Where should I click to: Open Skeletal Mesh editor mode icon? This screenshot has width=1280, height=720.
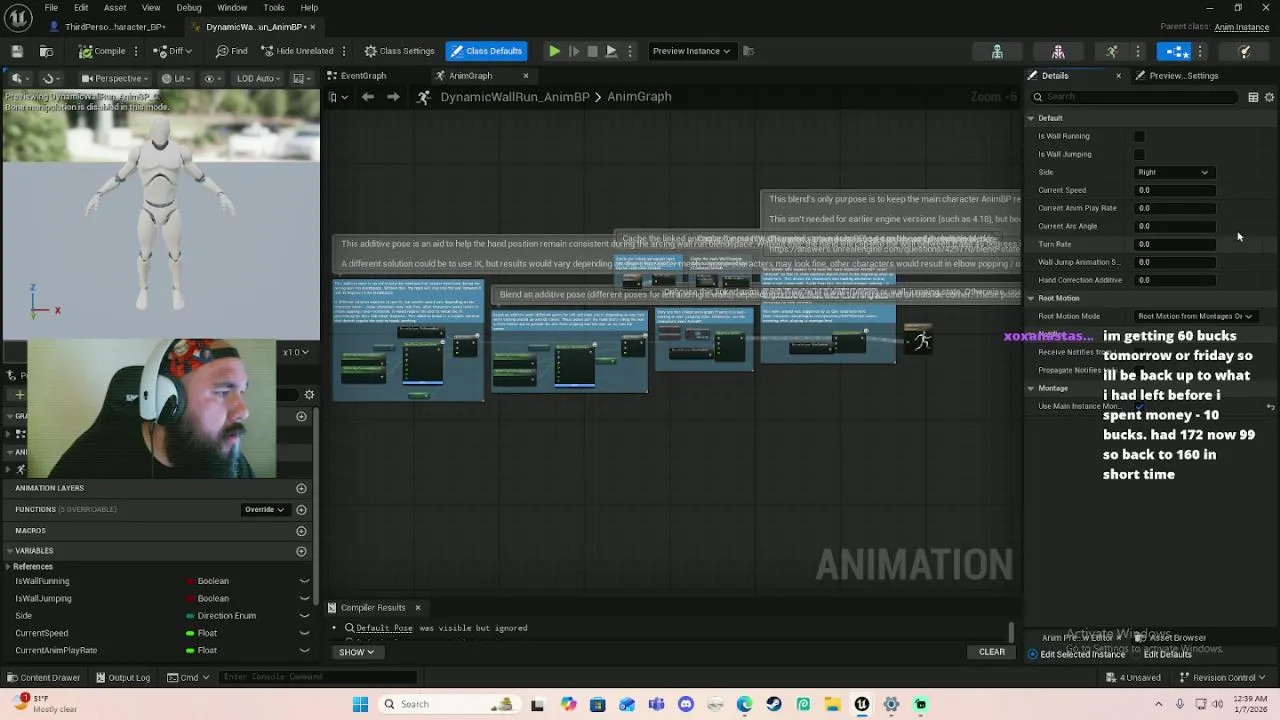click(1058, 51)
